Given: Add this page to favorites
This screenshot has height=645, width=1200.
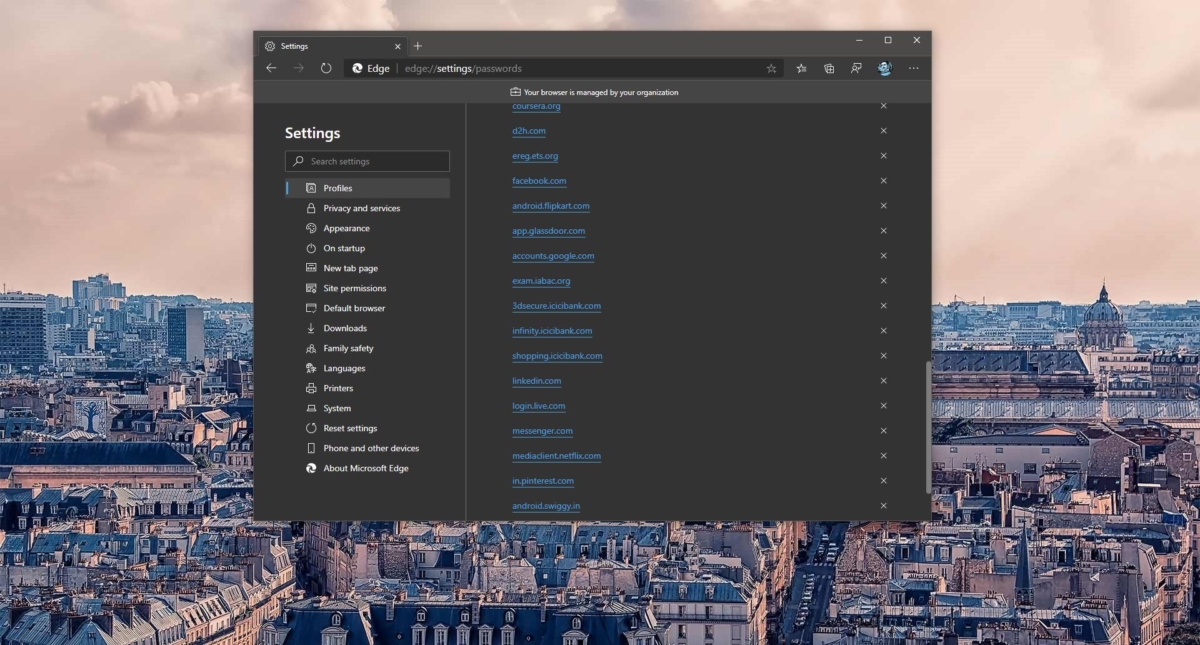Looking at the screenshot, I should pyautogui.click(x=771, y=68).
